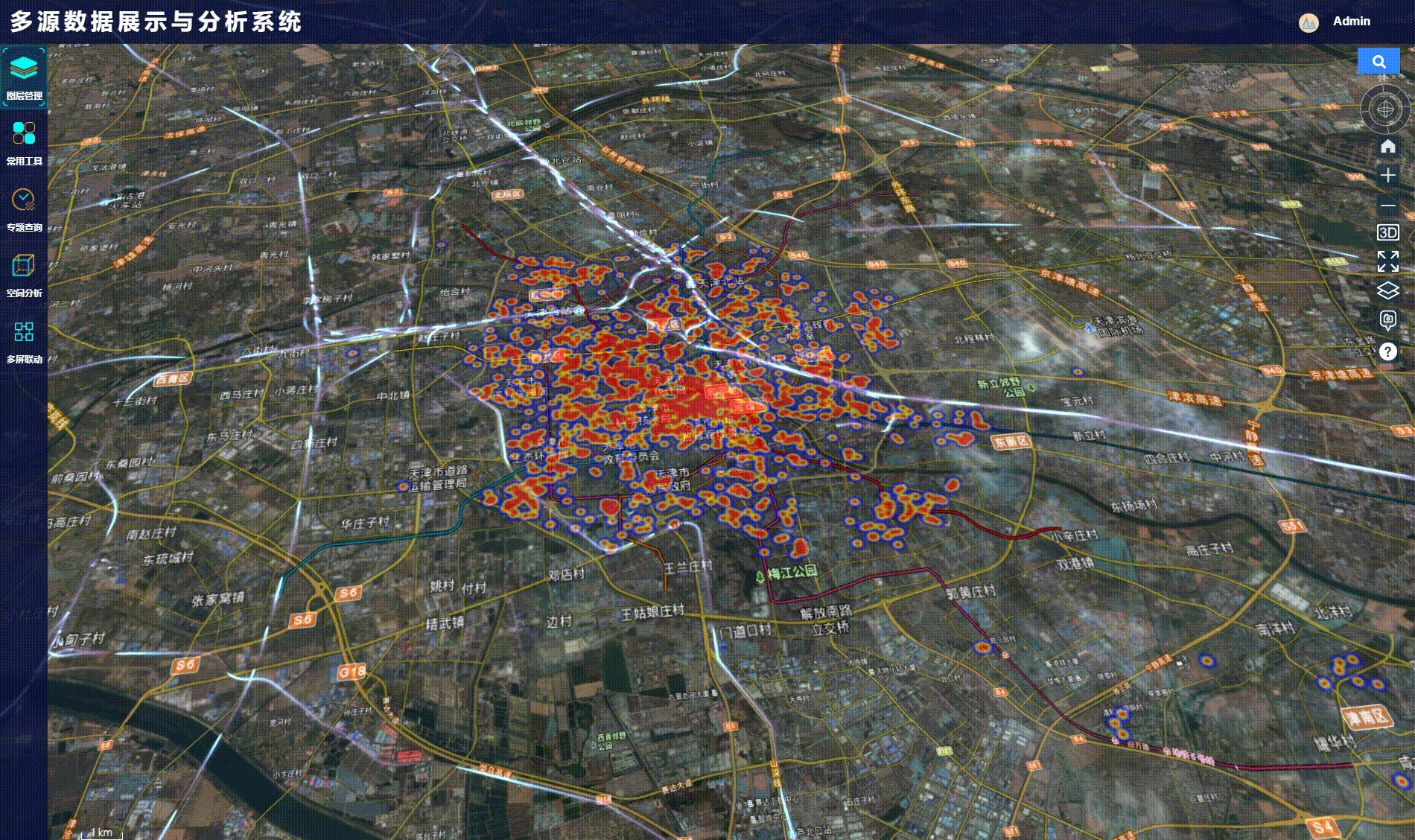Select the 专题查询 thematic query tool
1415x840 pixels.
pos(24,209)
